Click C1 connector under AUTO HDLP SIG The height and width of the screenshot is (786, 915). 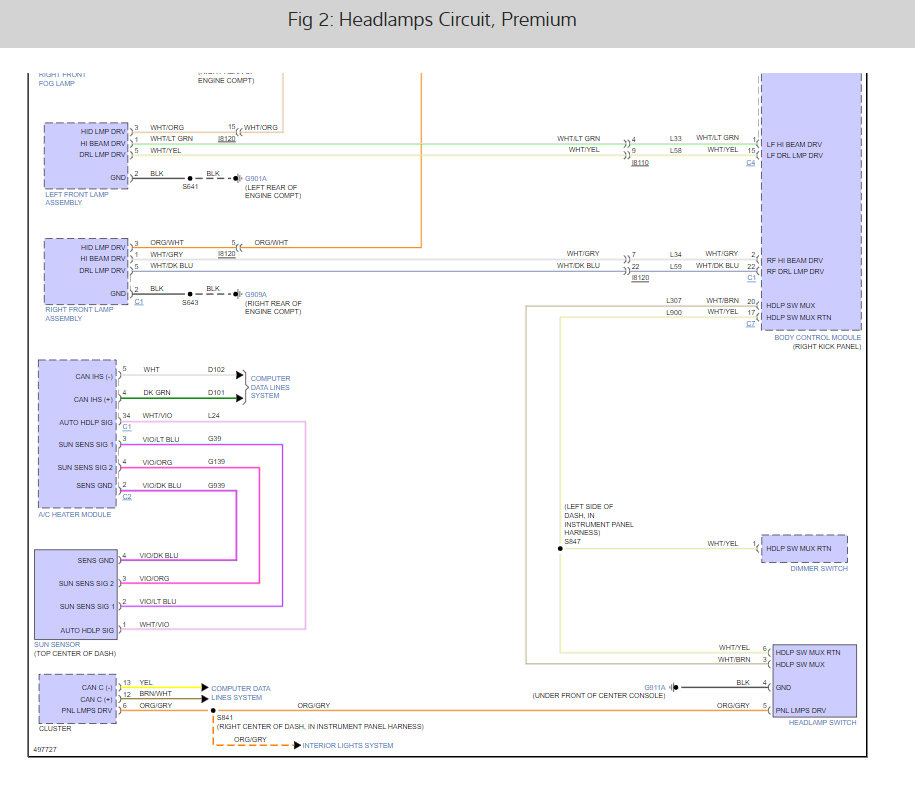(127, 427)
